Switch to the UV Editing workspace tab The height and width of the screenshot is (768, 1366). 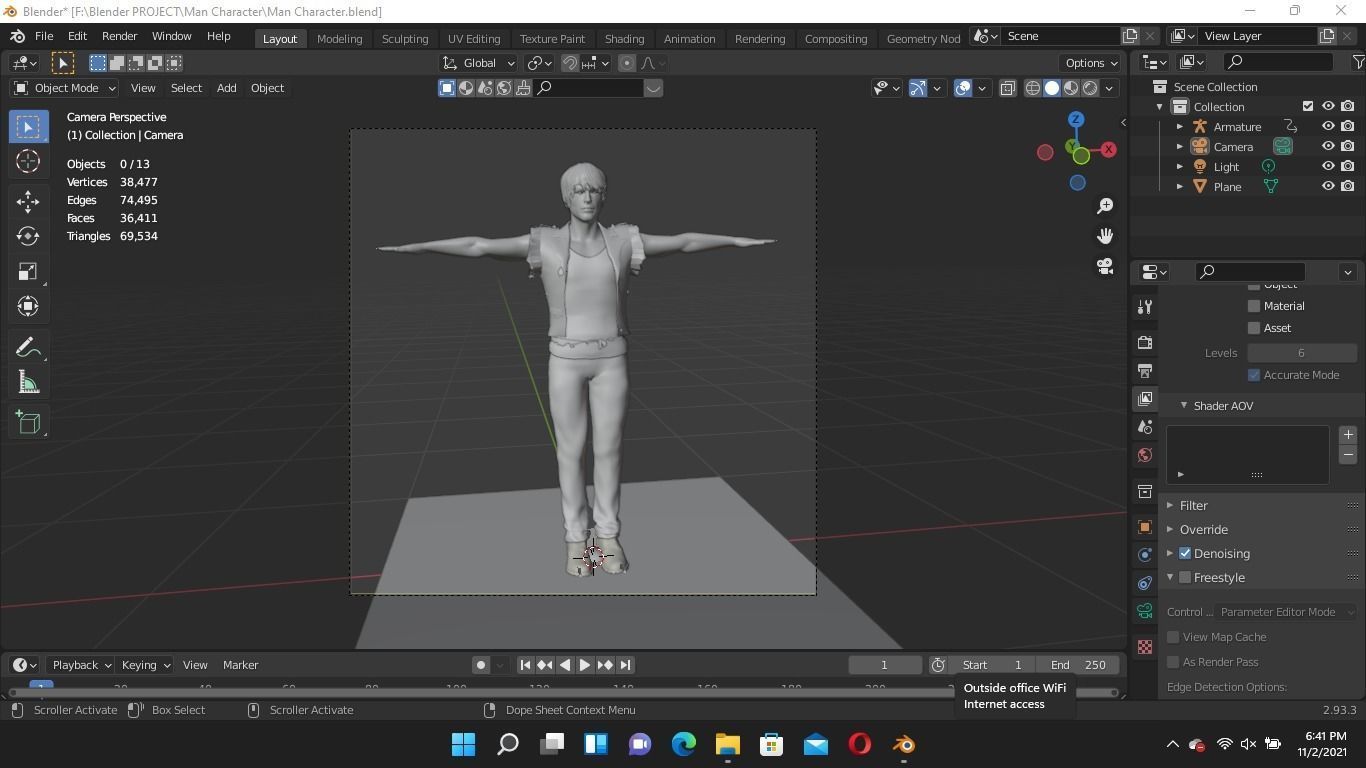[x=474, y=39]
